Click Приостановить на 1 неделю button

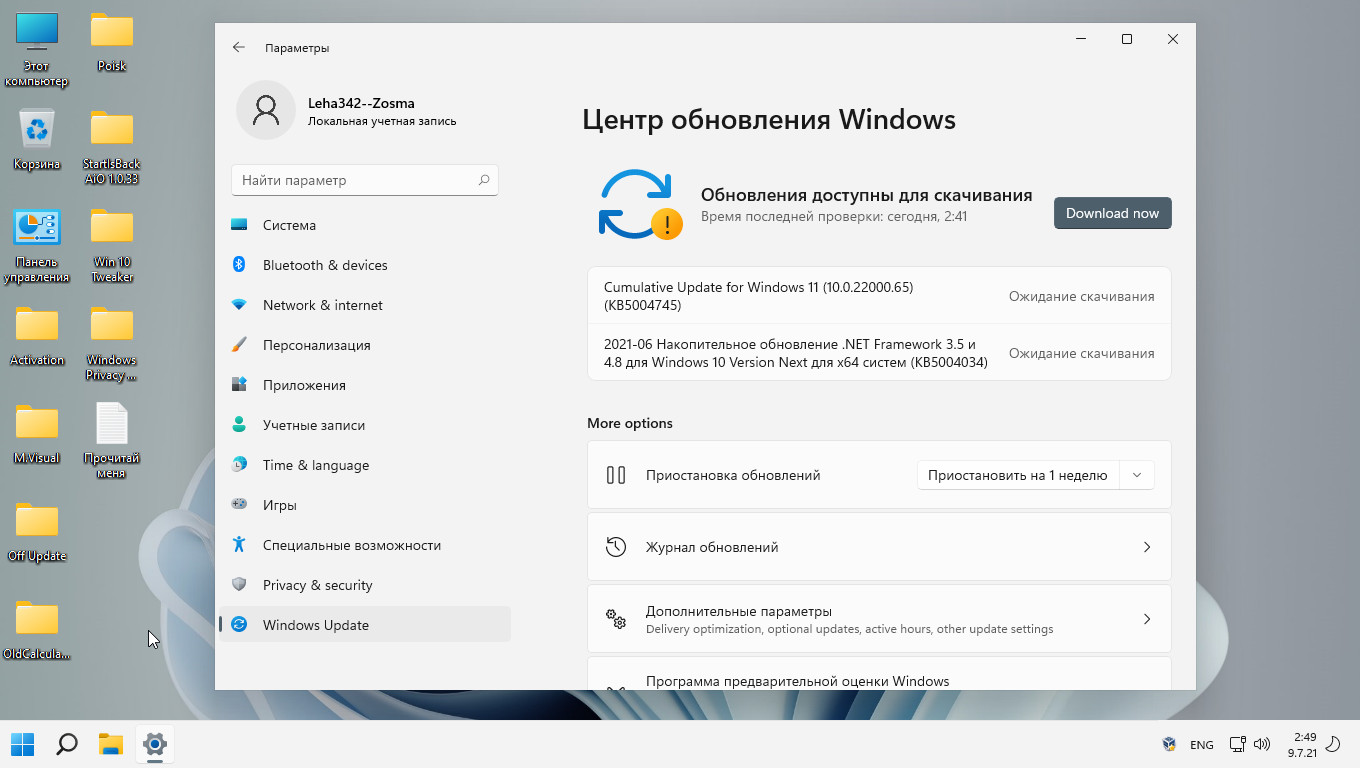[1018, 475]
